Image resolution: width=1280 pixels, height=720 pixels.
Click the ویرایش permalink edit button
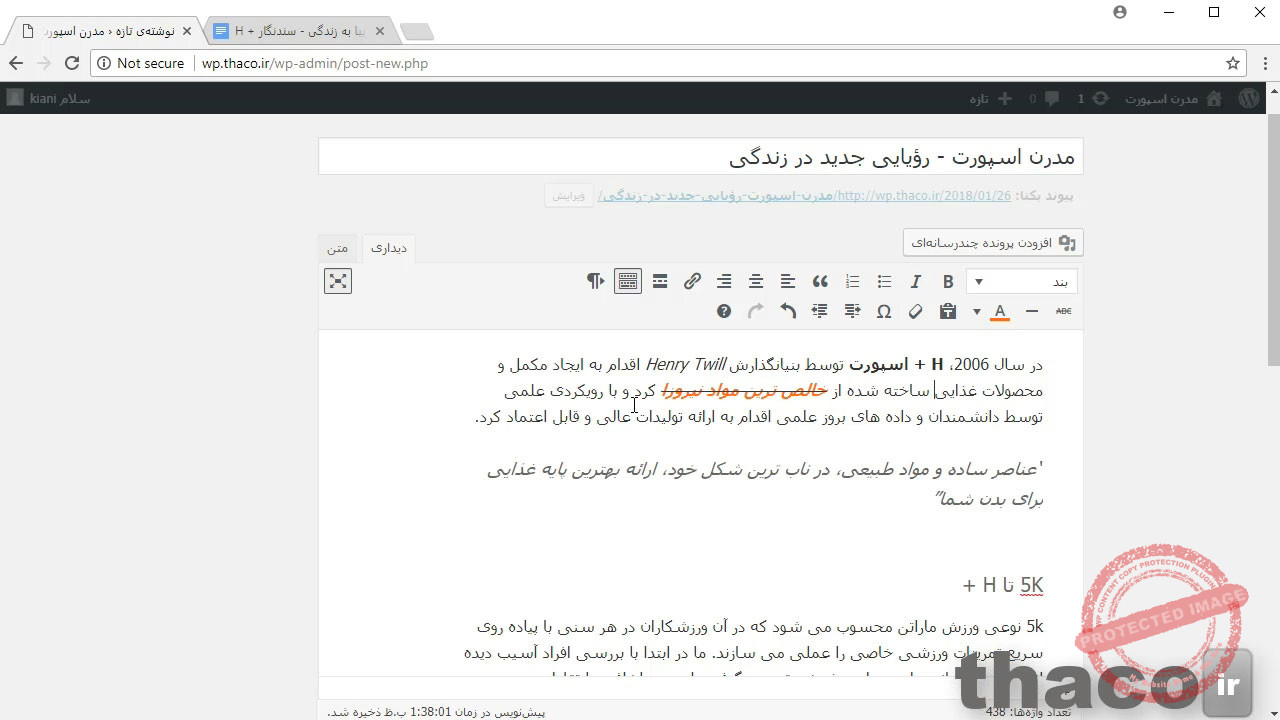click(x=568, y=196)
